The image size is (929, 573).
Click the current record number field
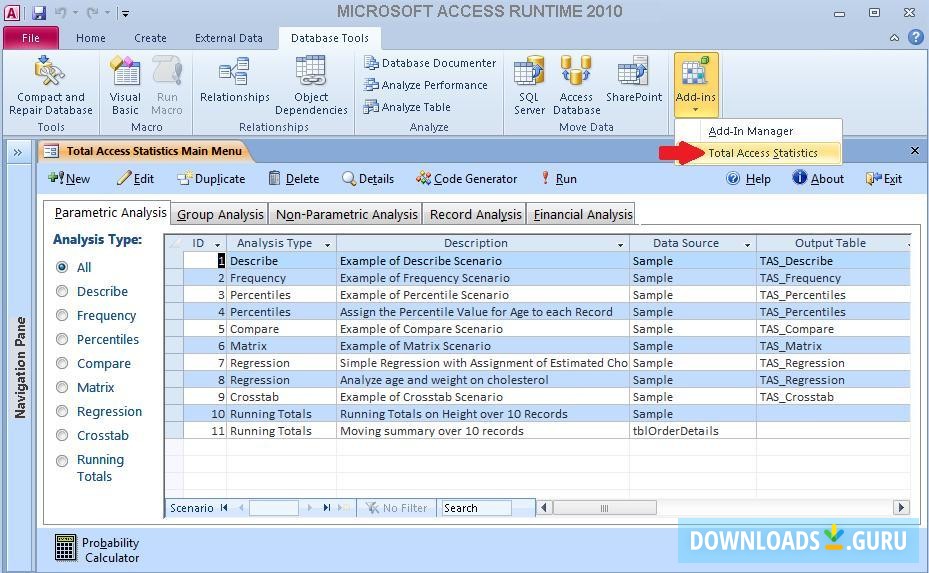(x=274, y=508)
